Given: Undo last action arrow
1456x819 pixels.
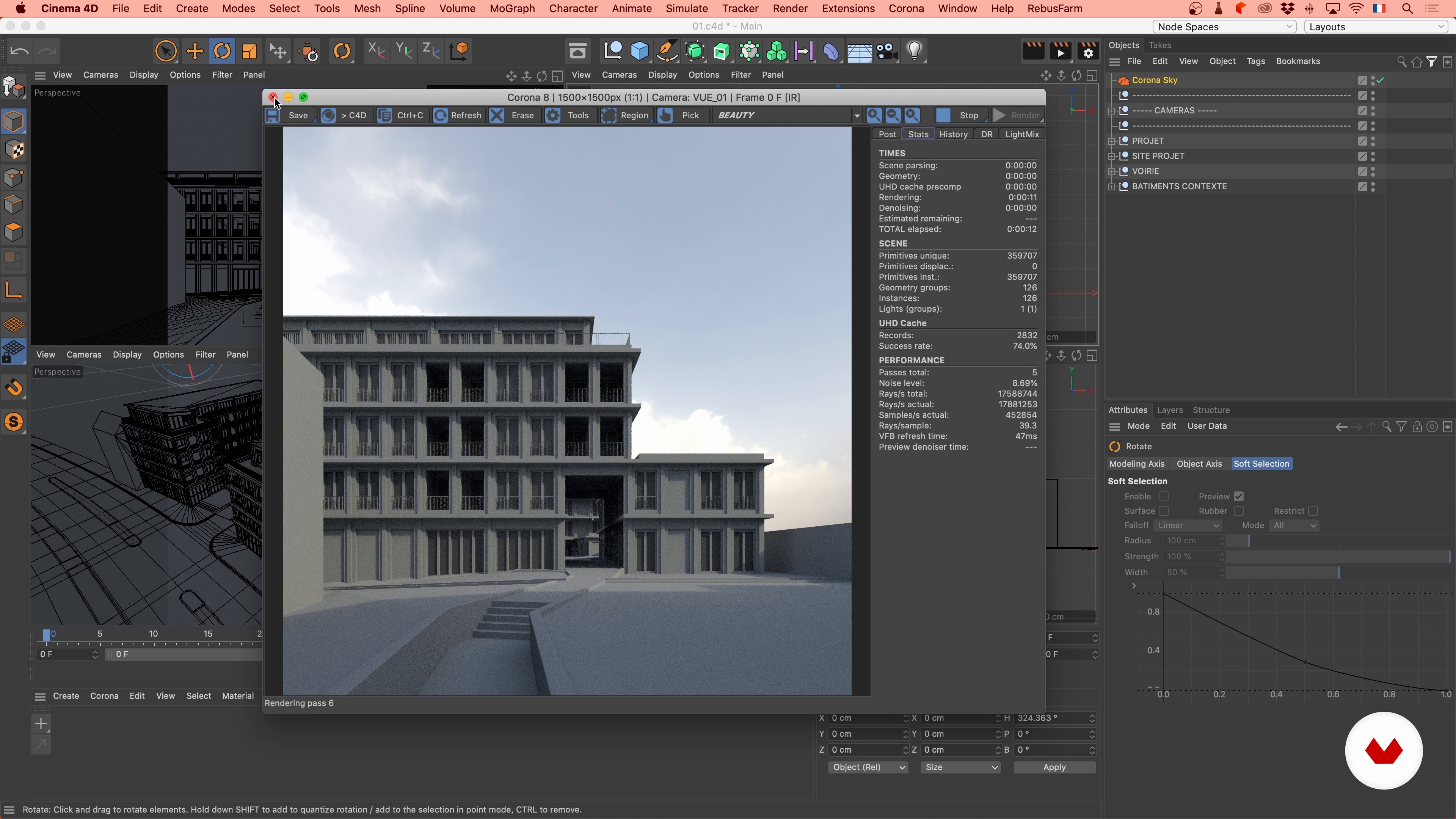Looking at the screenshot, I should (19, 52).
